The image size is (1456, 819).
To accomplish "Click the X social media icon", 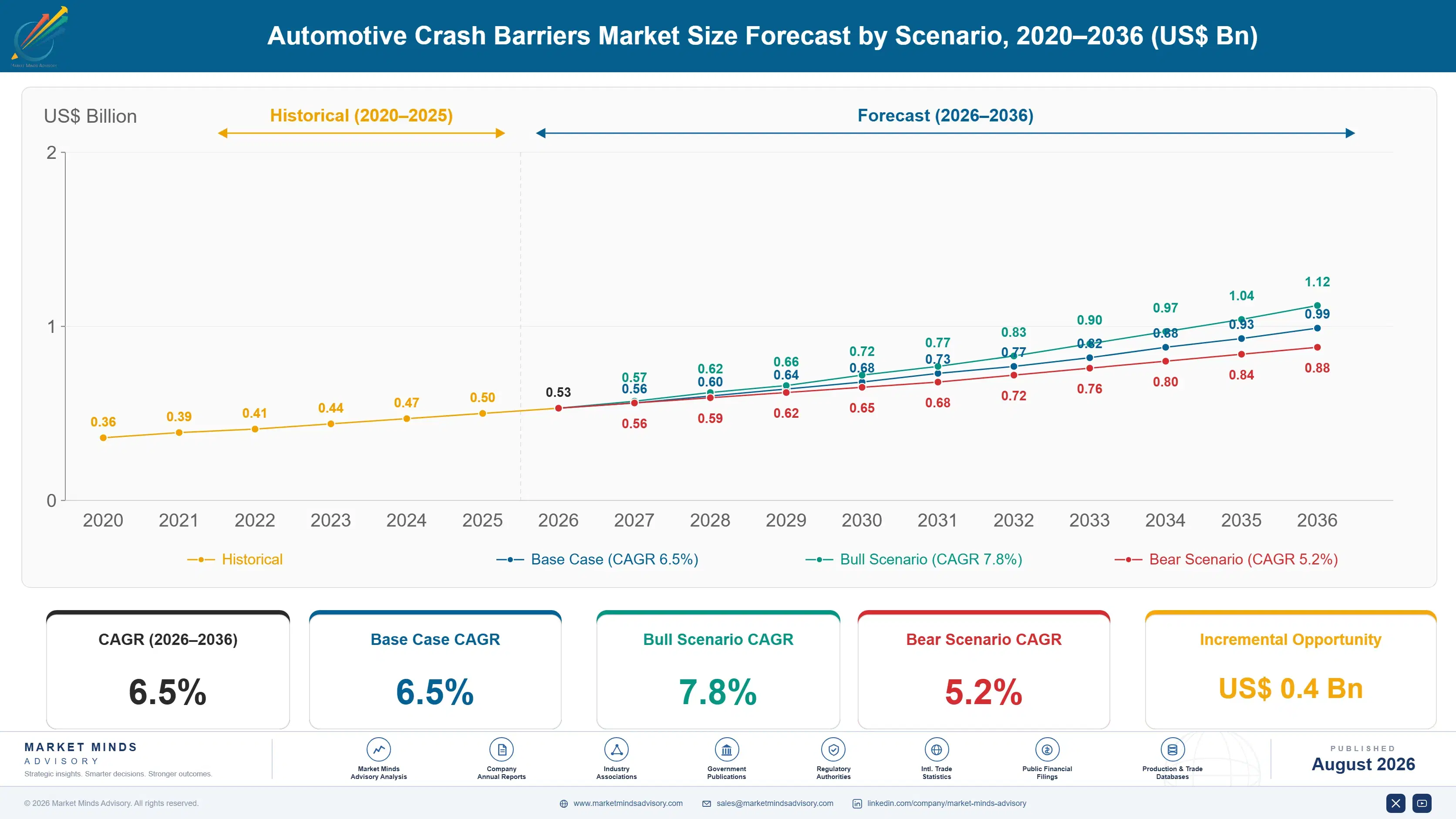I will (1395, 802).
